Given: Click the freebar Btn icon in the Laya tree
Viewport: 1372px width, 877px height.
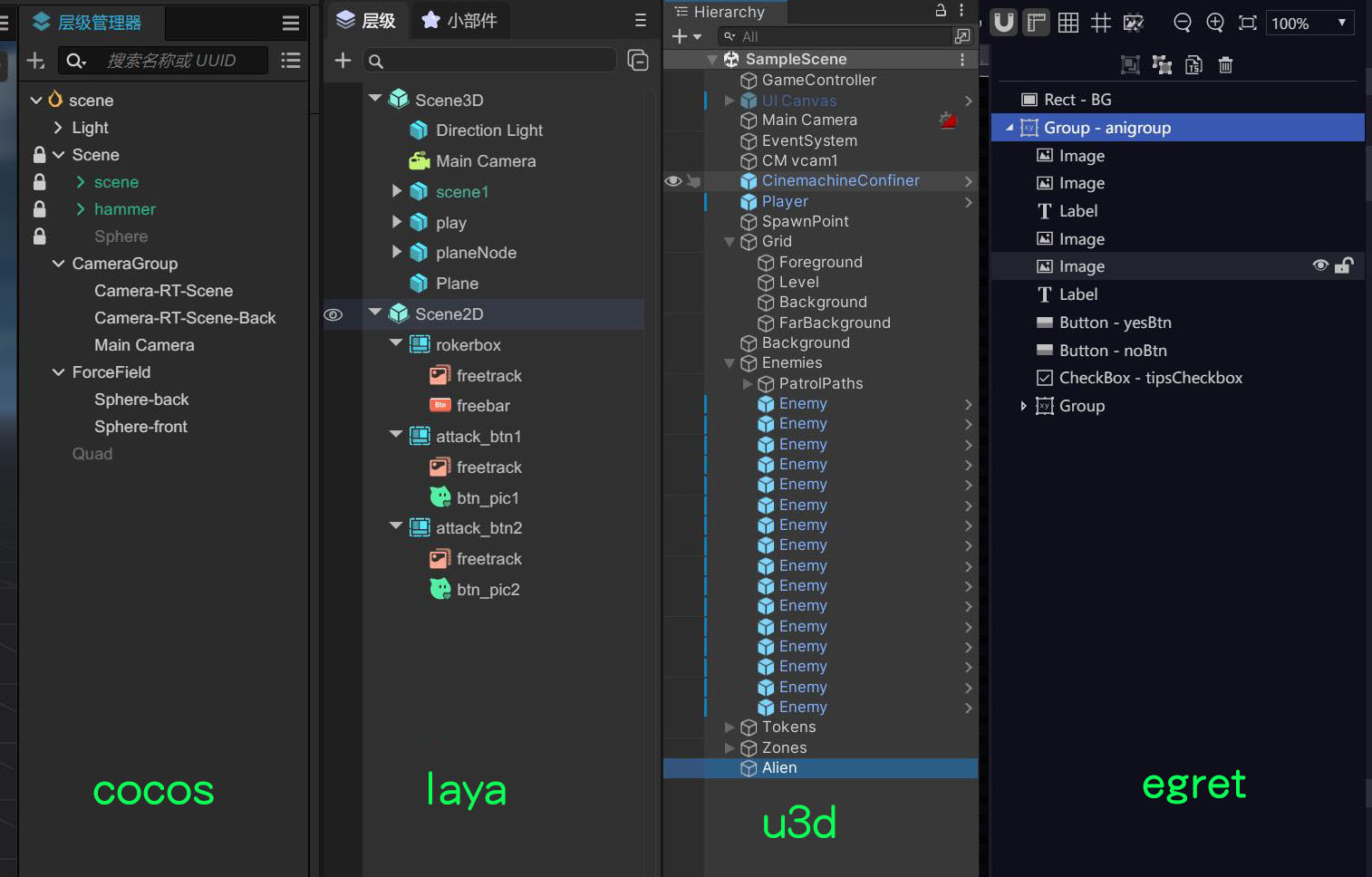Looking at the screenshot, I should pos(440,405).
